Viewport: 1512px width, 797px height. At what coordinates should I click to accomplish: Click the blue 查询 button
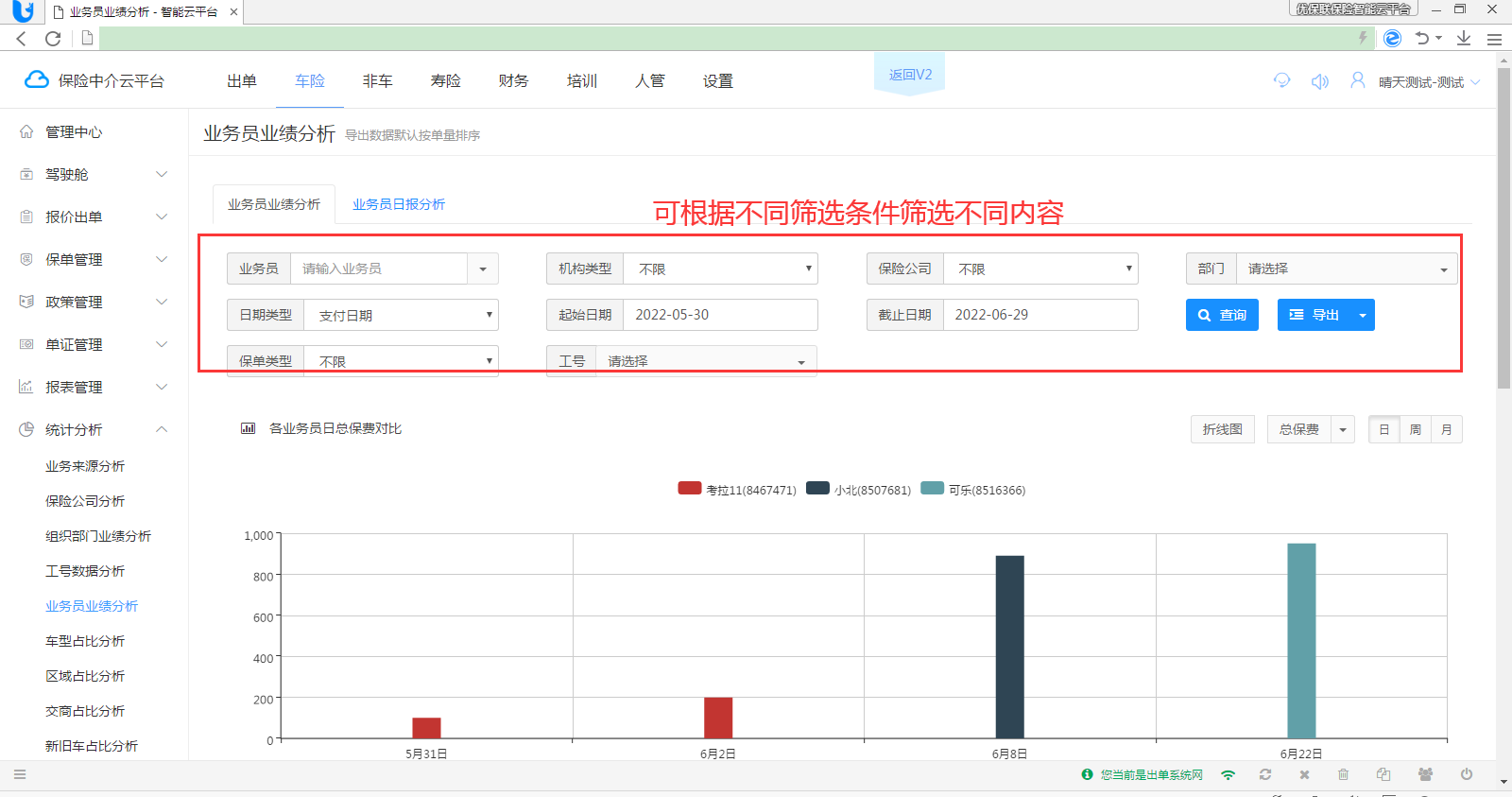tap(1222, 315)
